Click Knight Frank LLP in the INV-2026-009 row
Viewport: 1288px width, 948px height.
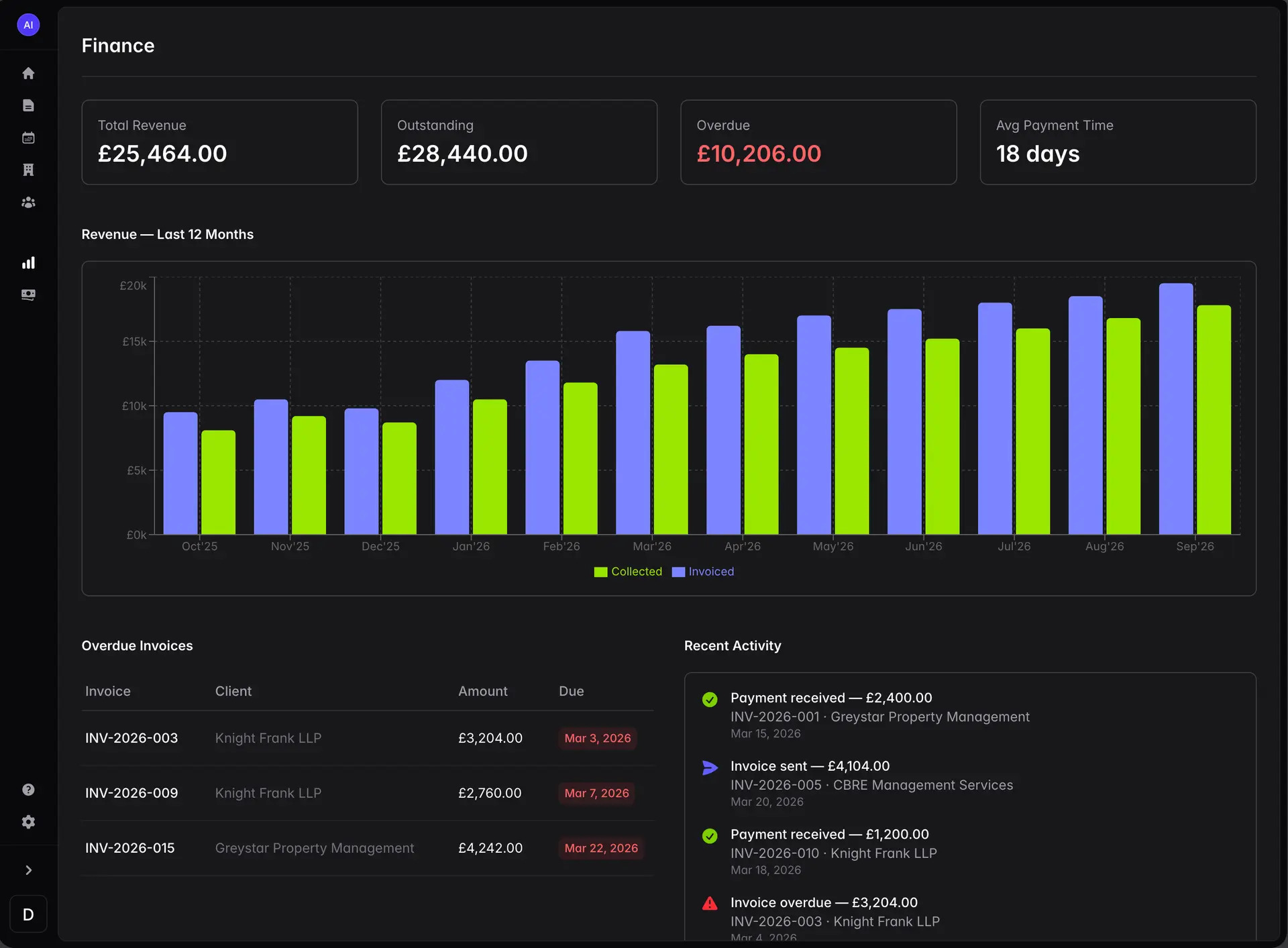click(268, 793)
